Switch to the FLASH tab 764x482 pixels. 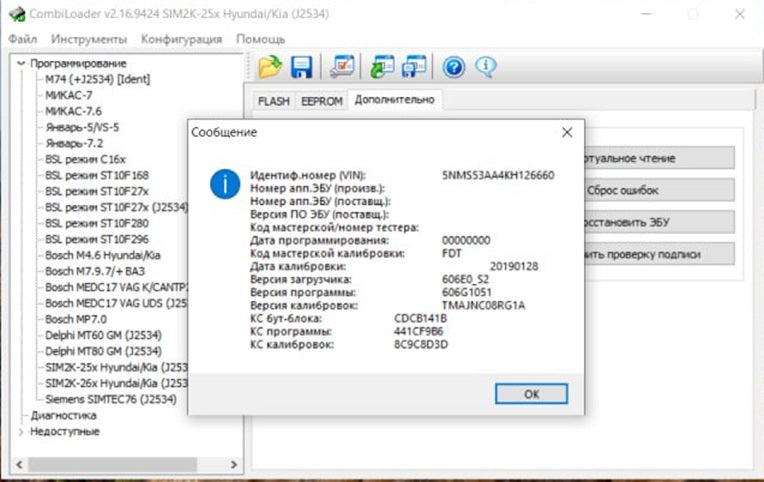(273, 101)
